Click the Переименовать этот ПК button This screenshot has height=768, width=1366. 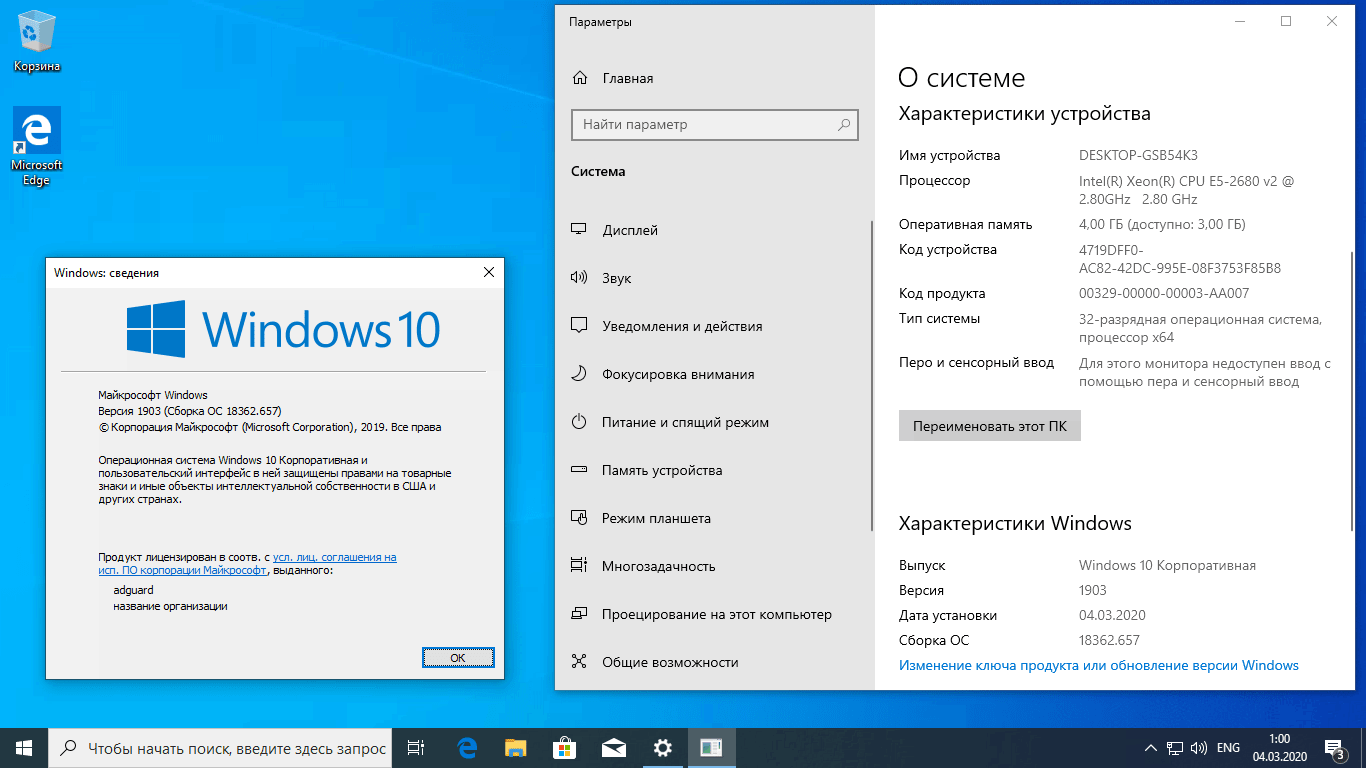(x=990, y=425)
